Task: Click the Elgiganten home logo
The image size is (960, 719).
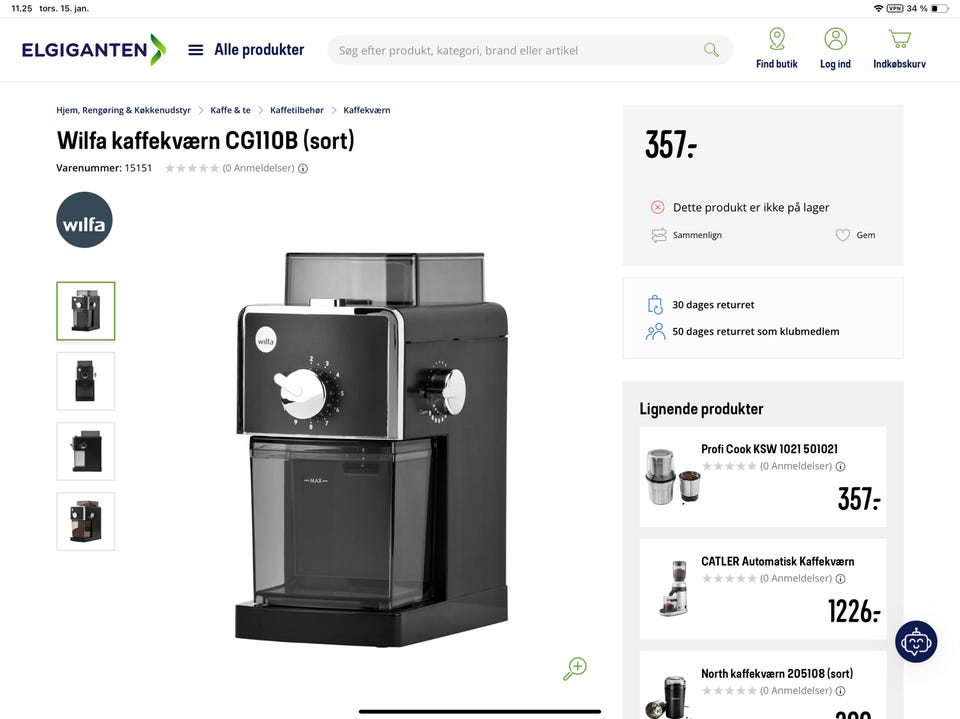Action: click(x=94, y=50)
